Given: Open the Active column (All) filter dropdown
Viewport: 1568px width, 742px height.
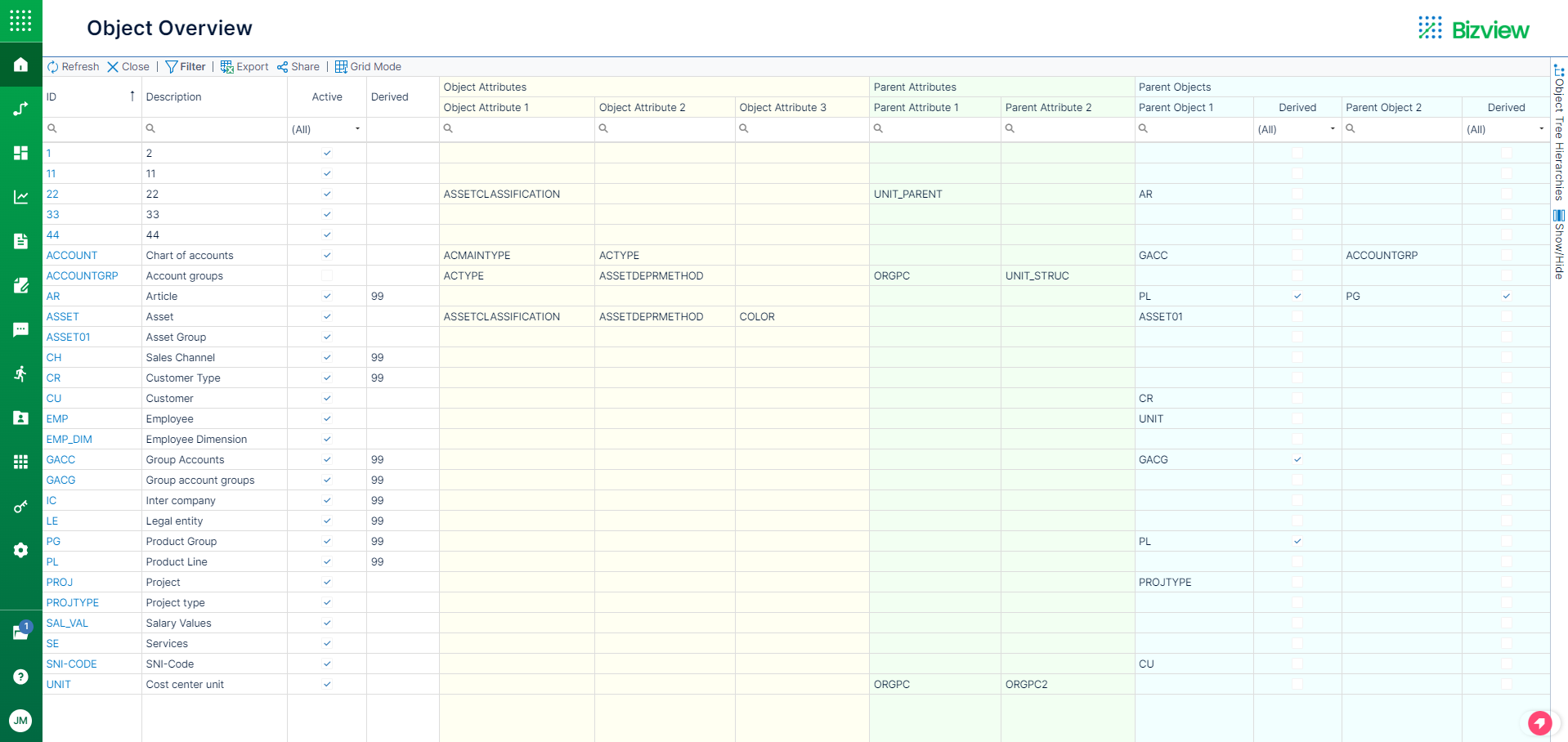Looking at the screenshot, I should click(356, 128).
